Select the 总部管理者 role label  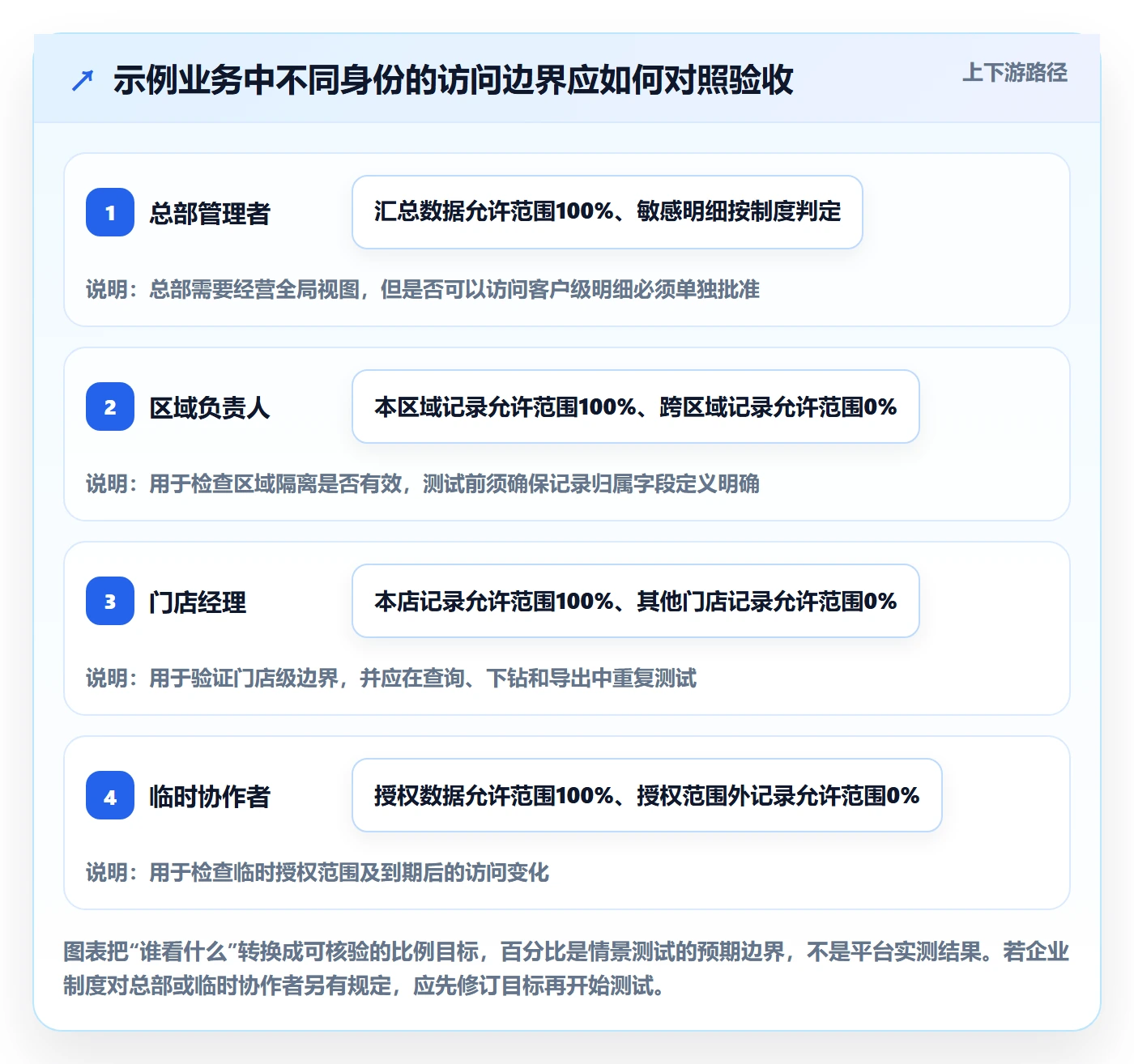[210, 213]
